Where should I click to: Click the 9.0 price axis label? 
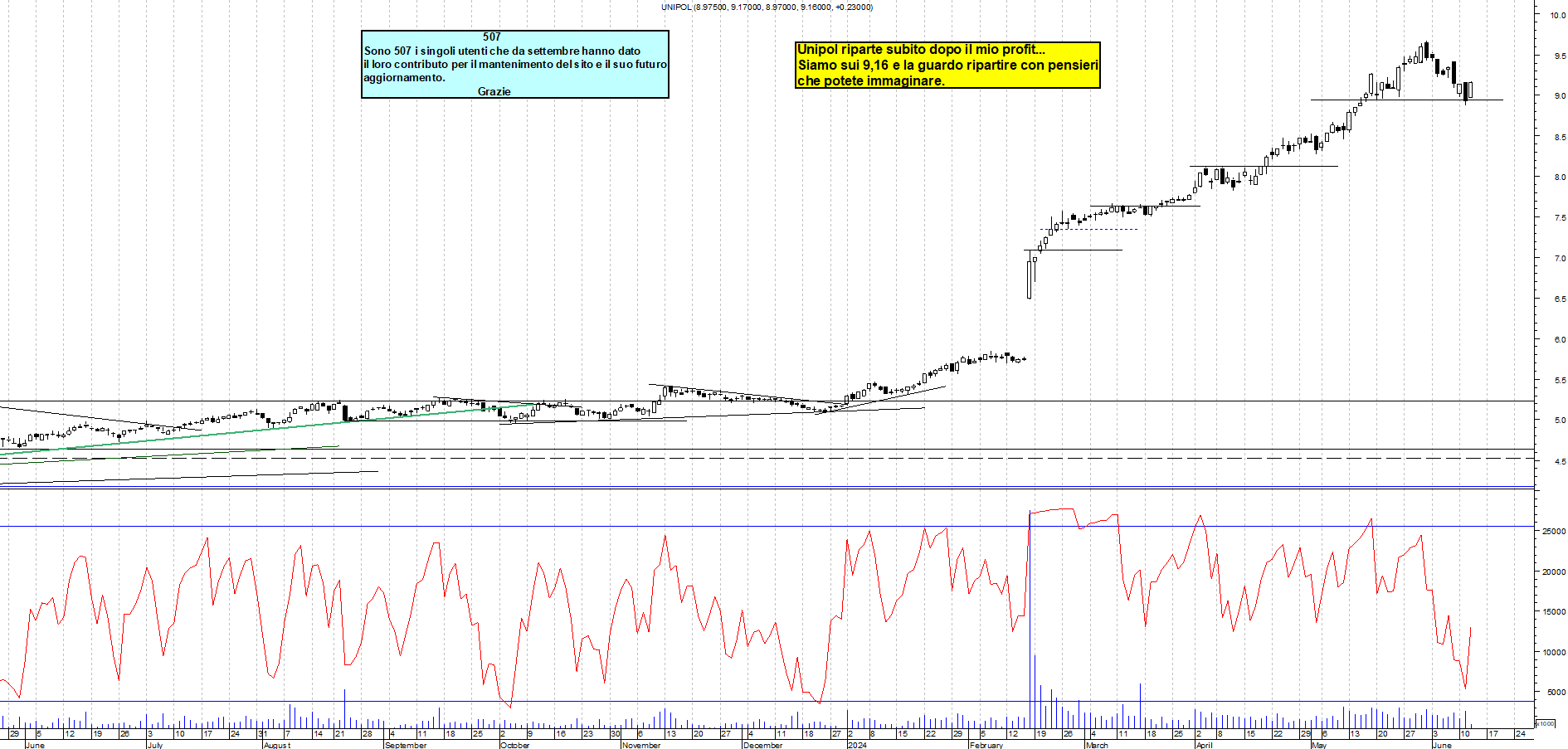pyautogui.click(x=1559, y=96)
